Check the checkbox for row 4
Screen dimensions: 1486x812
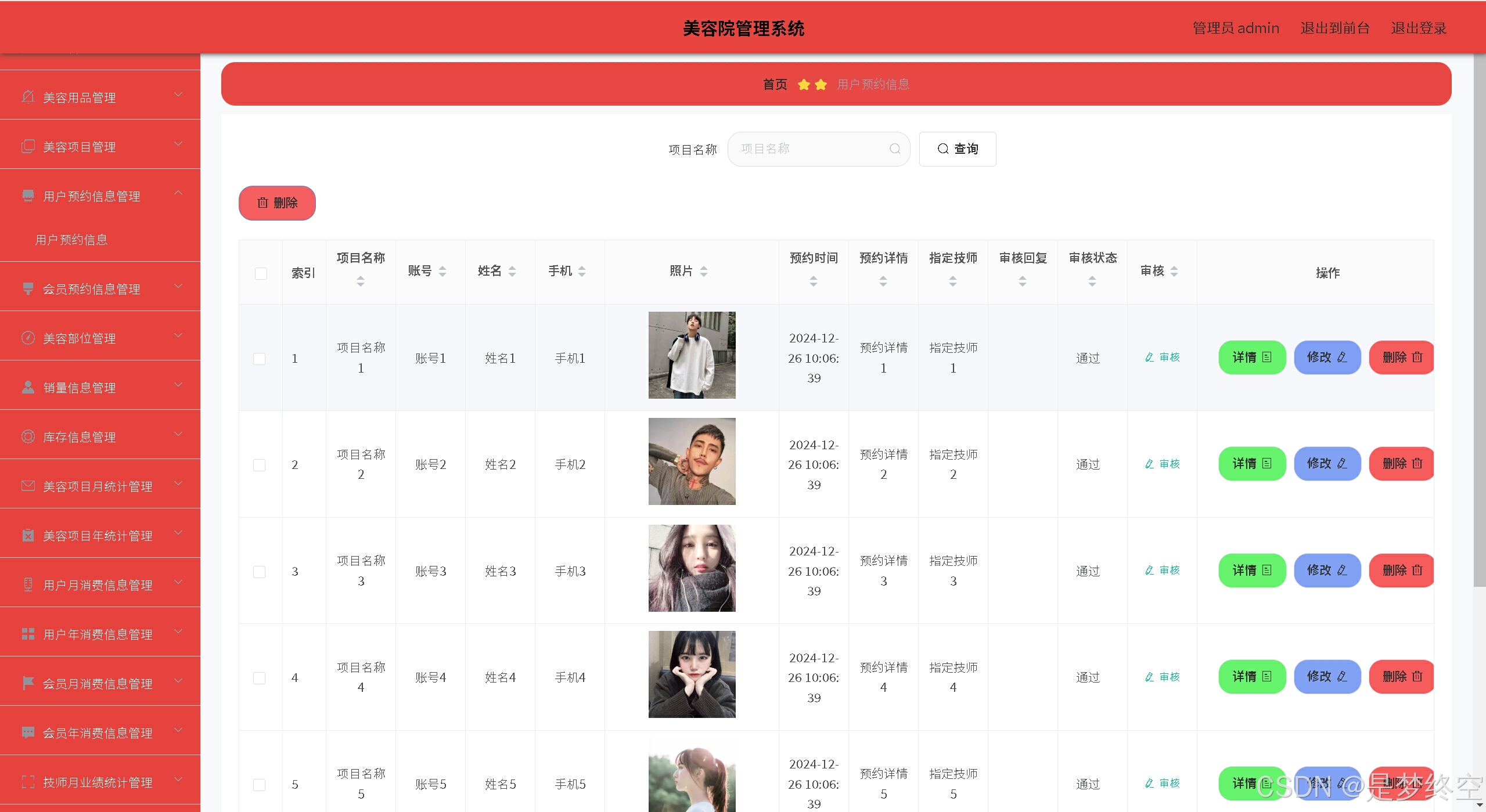click(260, 678)
